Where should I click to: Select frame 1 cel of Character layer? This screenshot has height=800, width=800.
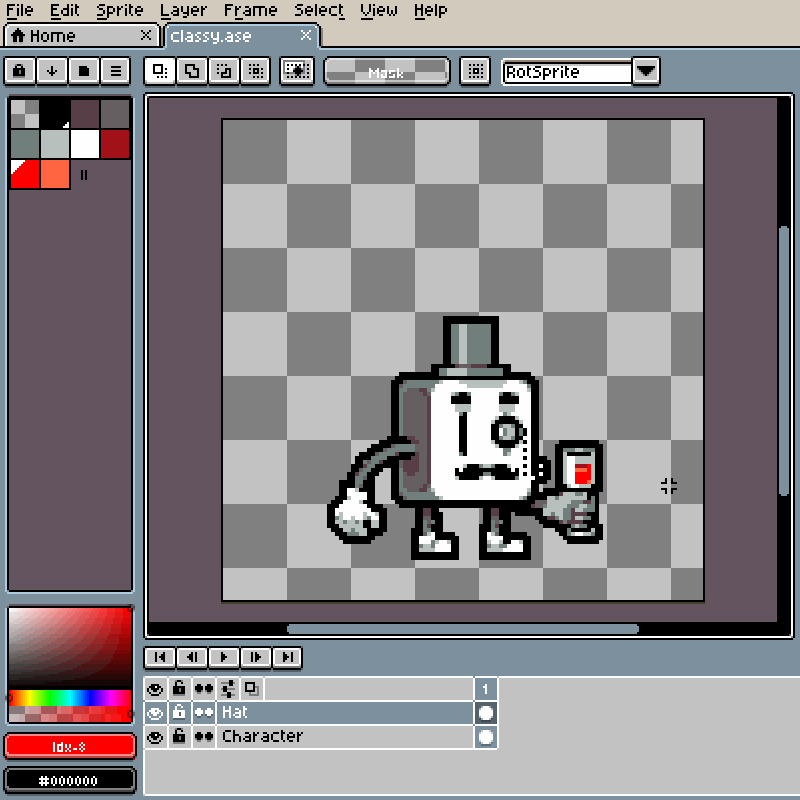pyautogui.click(x=486, y=737)
